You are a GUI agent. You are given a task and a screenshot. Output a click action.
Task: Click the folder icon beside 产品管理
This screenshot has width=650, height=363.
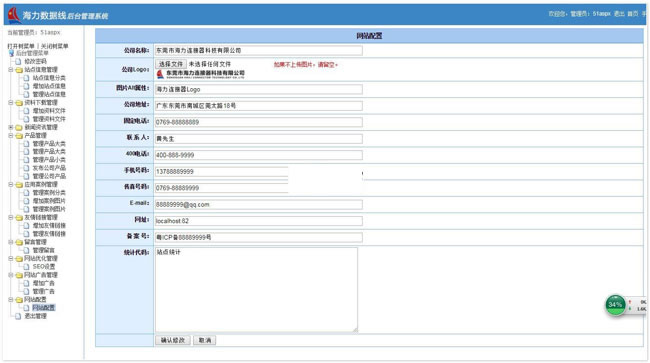click(19, 136)
